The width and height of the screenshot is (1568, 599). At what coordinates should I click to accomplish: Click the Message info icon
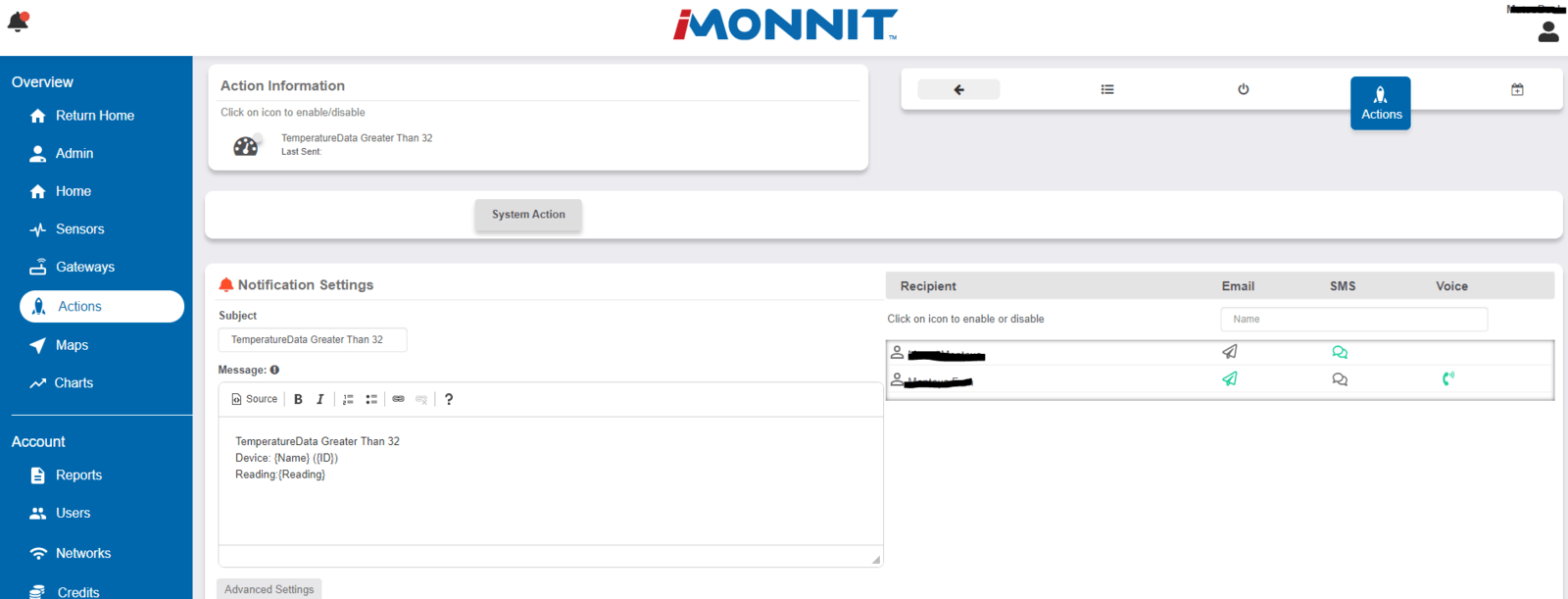pos(274,370)
